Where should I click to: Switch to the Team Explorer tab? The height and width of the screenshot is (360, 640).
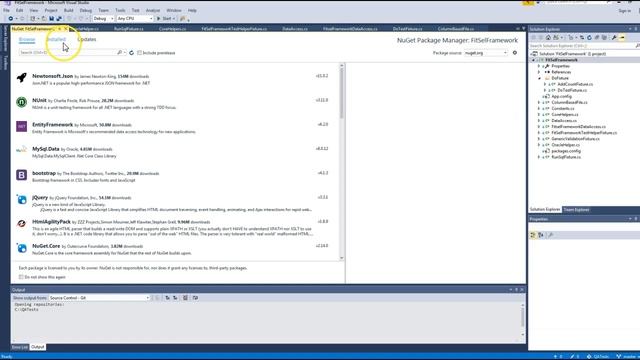pos(576,210)
